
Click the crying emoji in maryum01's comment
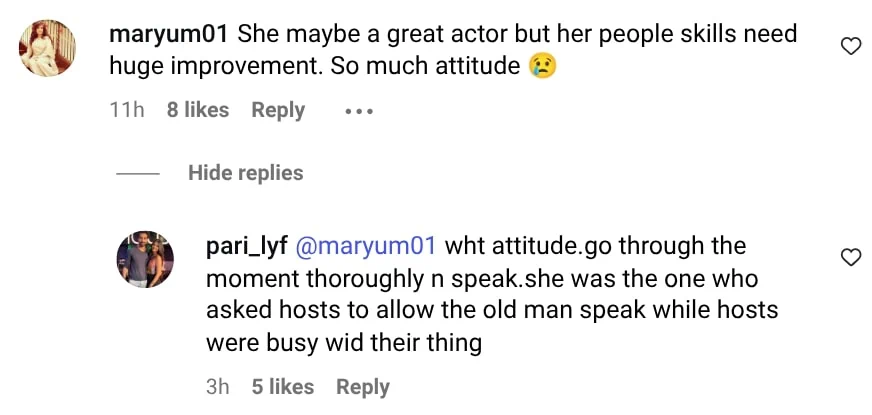pyautogui.click(x=543, y=68)
